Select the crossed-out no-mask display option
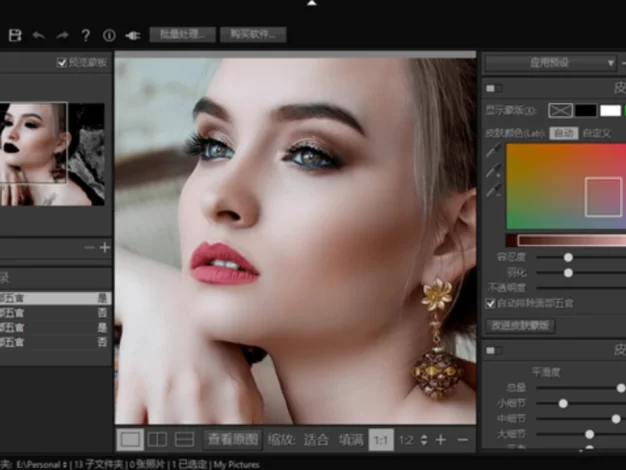Screen dimensions: 626x470 coord(560,111)
